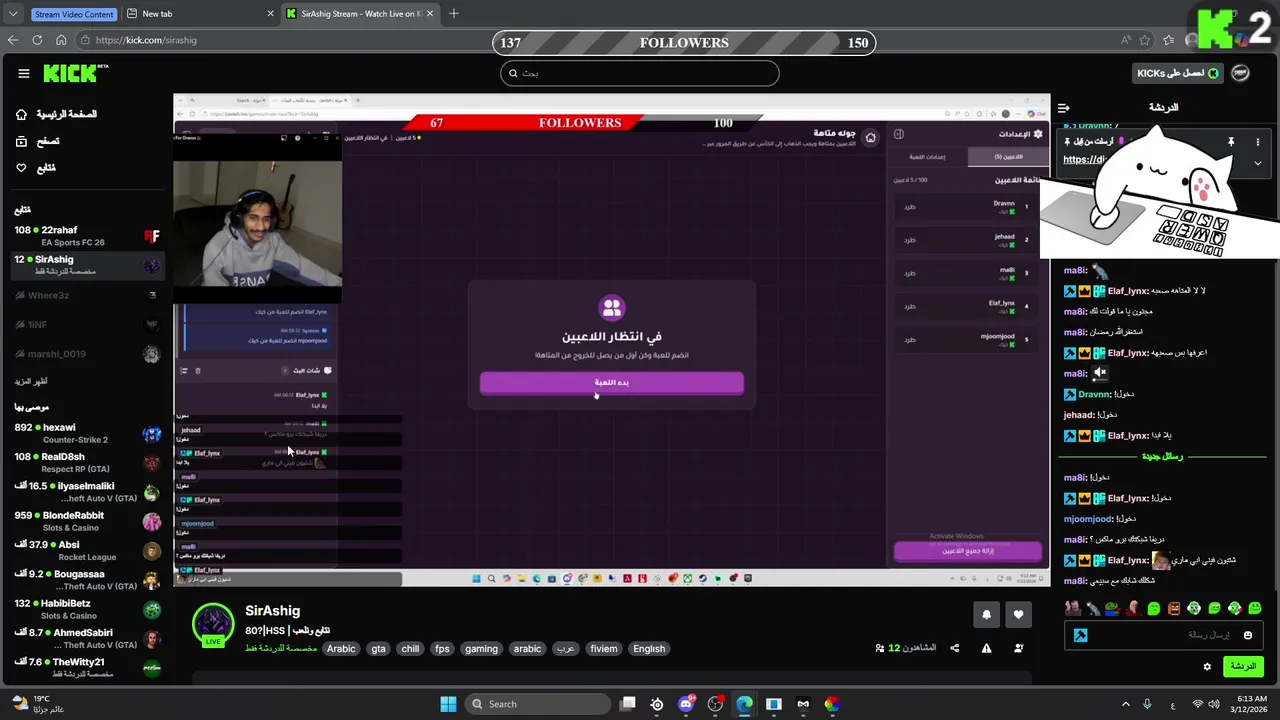Open 22rahaf channel in sidebar
The image size is (1280, 720).
(87, 236)
